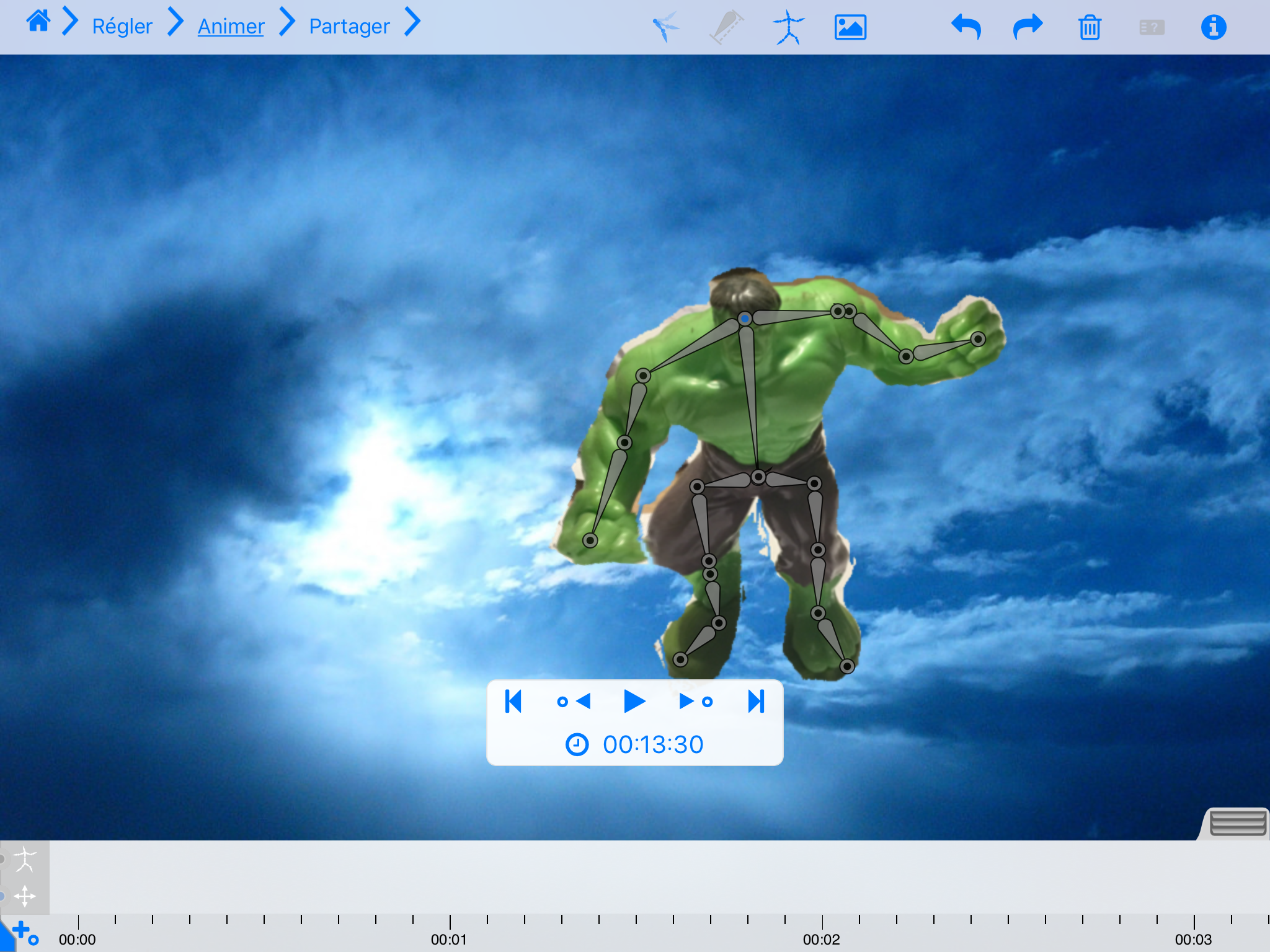Go to the previous keyframe
The width and height of the screenshot is (1270, 952).
pyautogui.click(x=574, y=701)
